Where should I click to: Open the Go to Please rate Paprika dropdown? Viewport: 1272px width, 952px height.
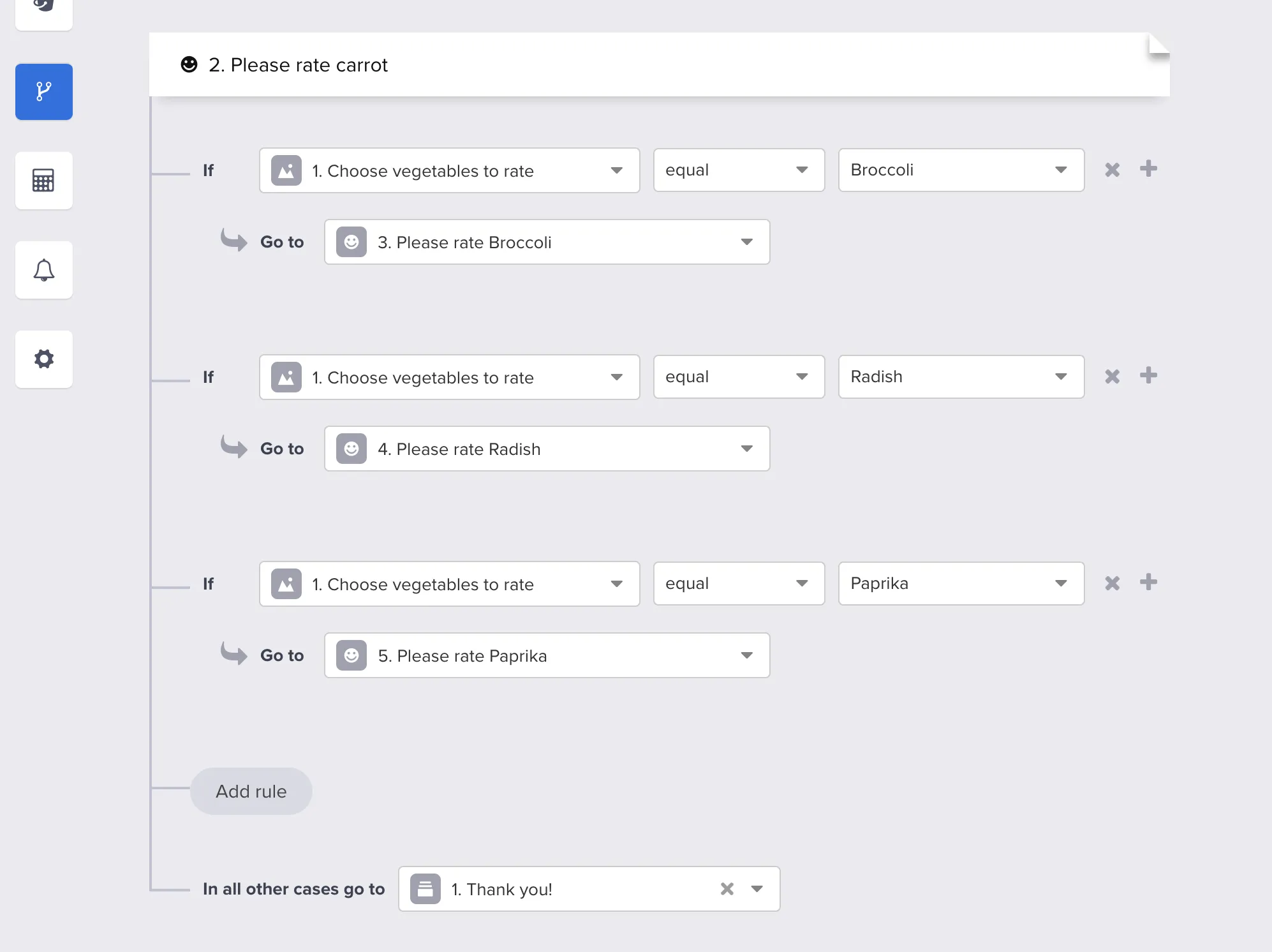coord(547,655)
